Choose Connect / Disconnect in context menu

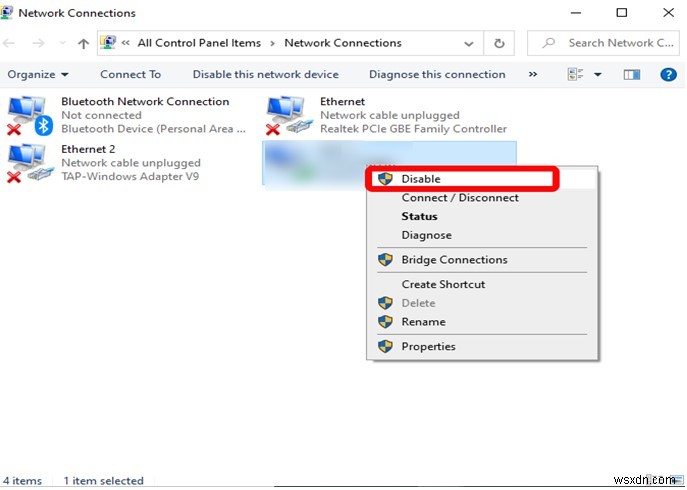[482, 198]
